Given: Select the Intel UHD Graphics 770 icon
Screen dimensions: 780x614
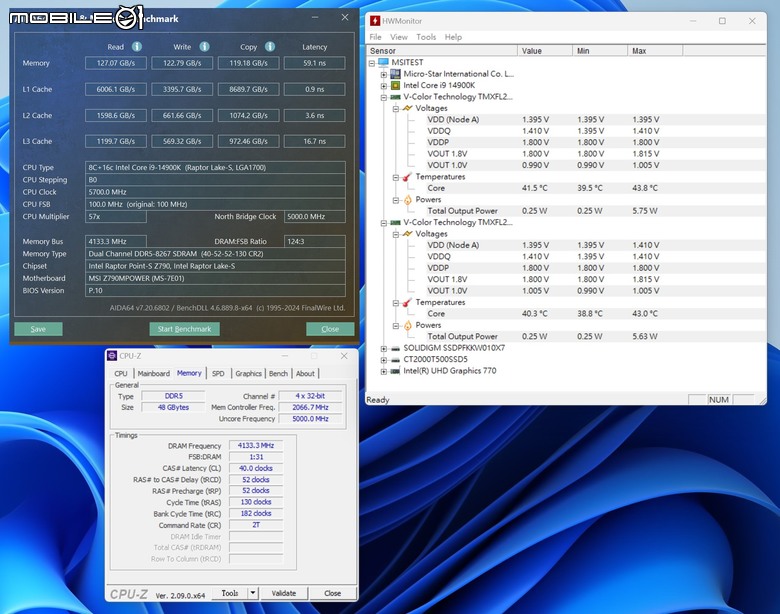Looking at the screenshot, I should pos(395,371).
